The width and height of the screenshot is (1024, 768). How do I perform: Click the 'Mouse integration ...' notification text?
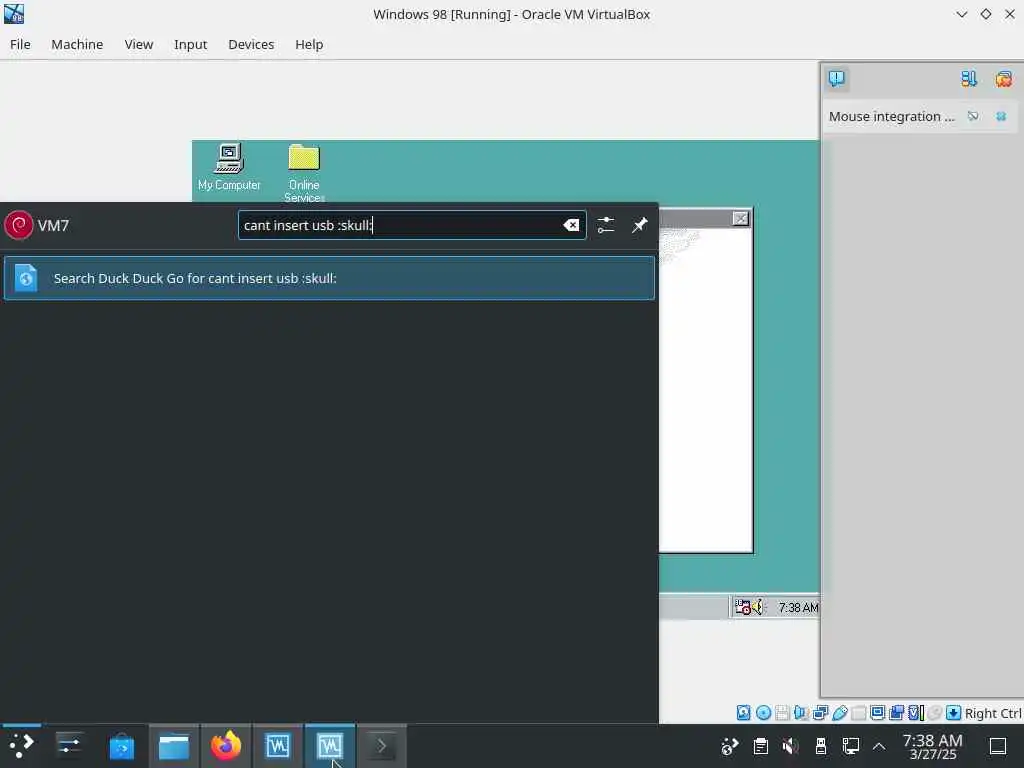(891, 116)
